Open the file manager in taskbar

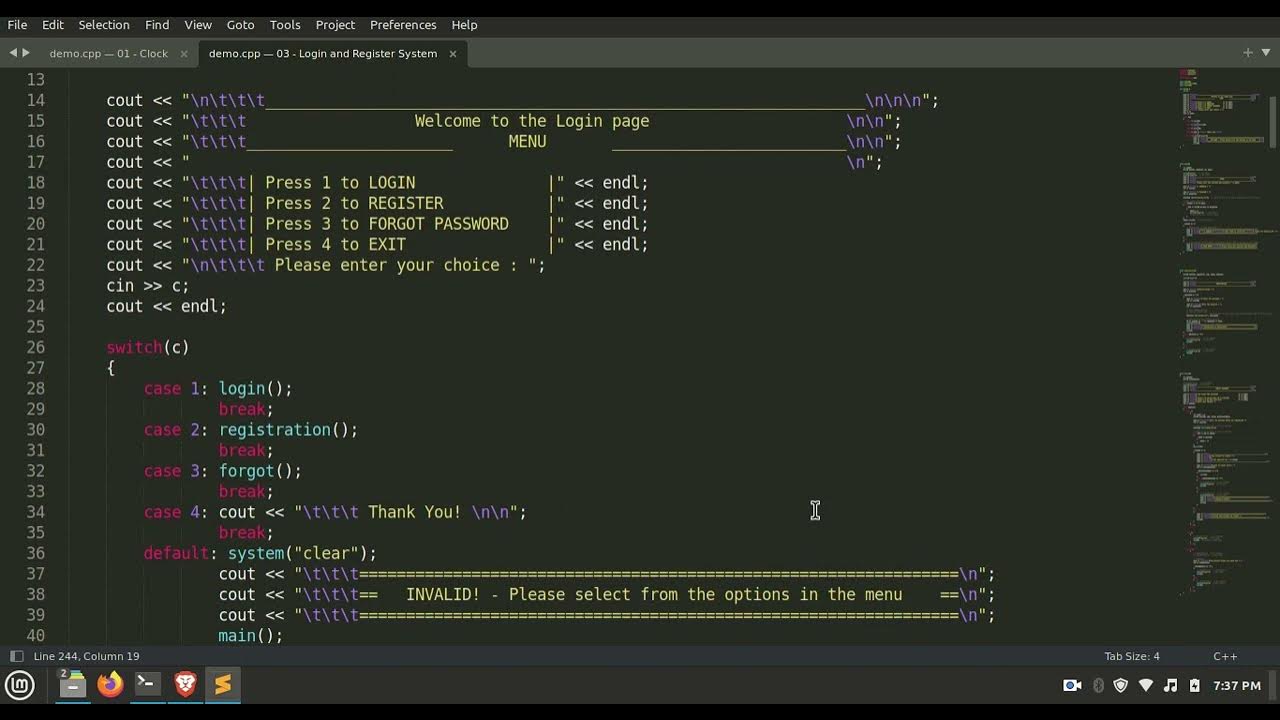click(x=72, y=685)
